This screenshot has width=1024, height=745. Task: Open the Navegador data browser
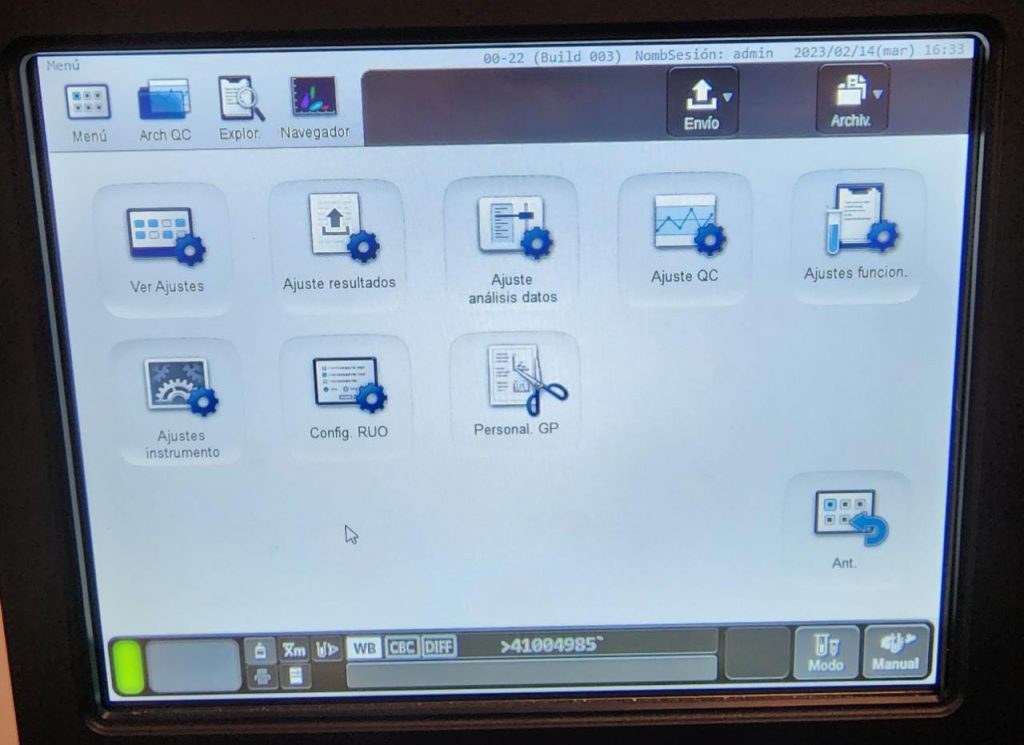pyautogui.click(x=315, y=108)
